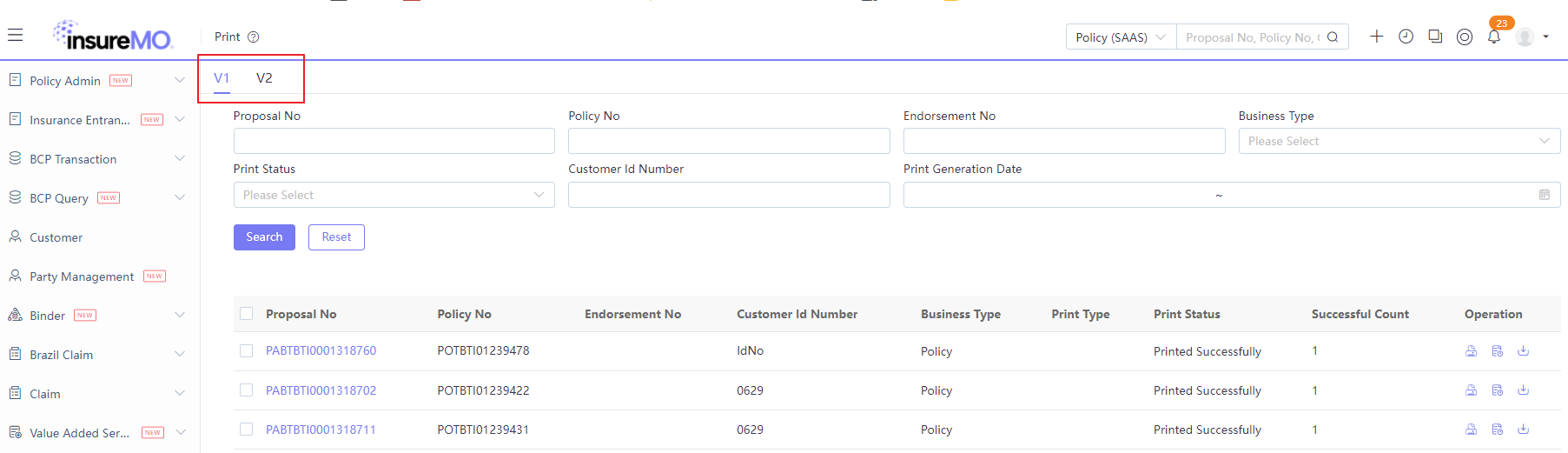Open the recent history clock icon

[x=1406, y=37]
